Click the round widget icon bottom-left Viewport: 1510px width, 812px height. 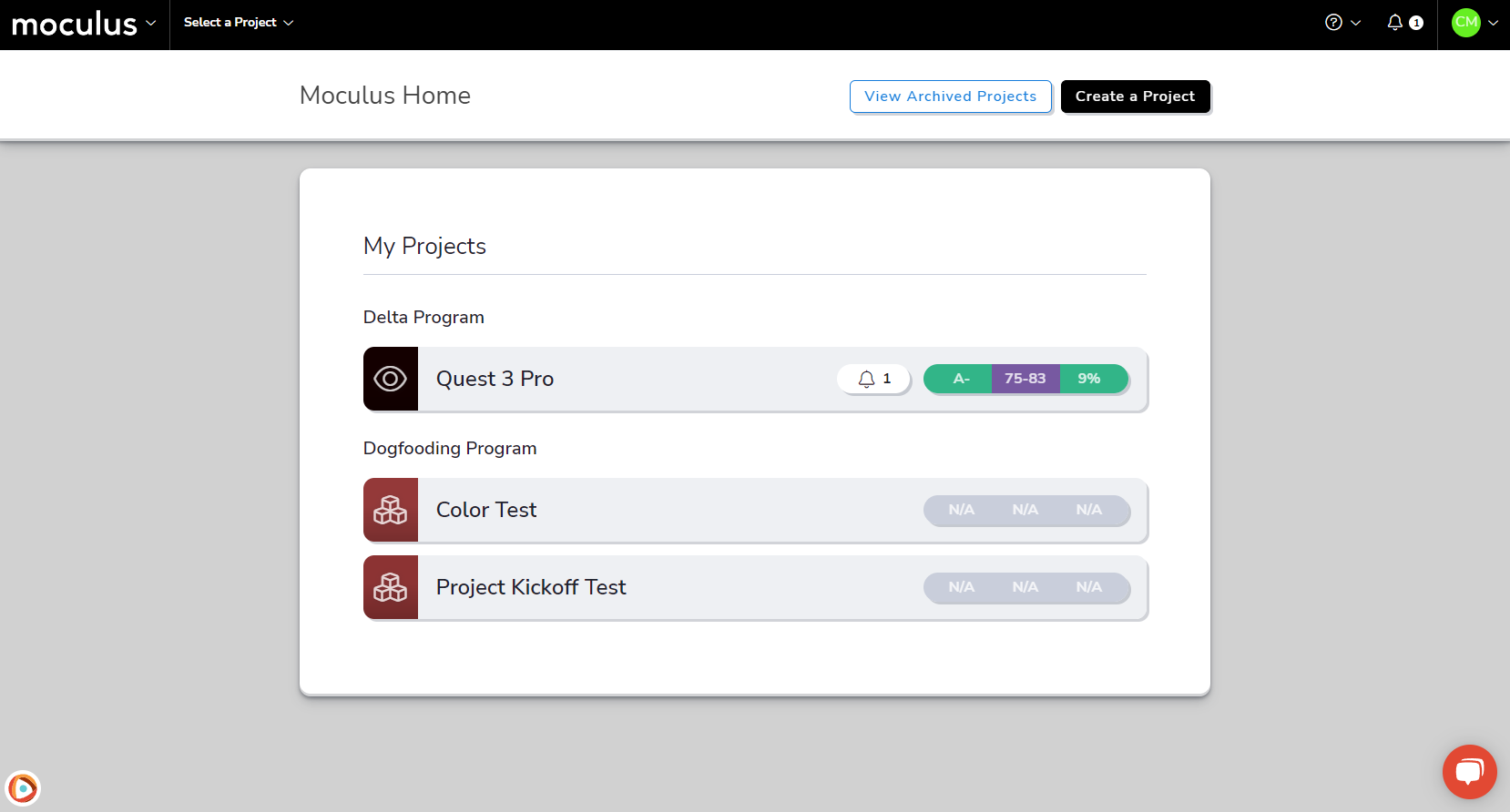pos(23,788)
